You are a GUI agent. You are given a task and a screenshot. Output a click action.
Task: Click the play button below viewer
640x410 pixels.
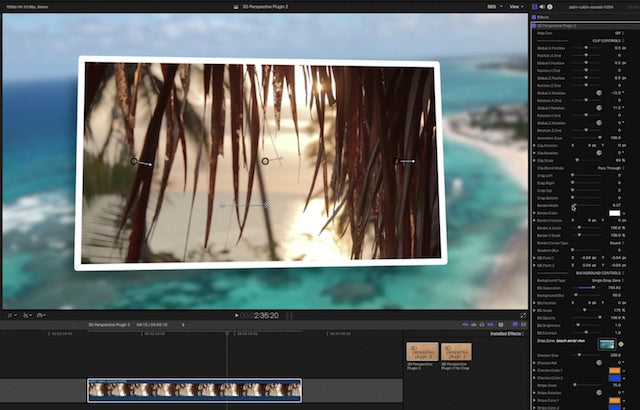tap(236, 315)
